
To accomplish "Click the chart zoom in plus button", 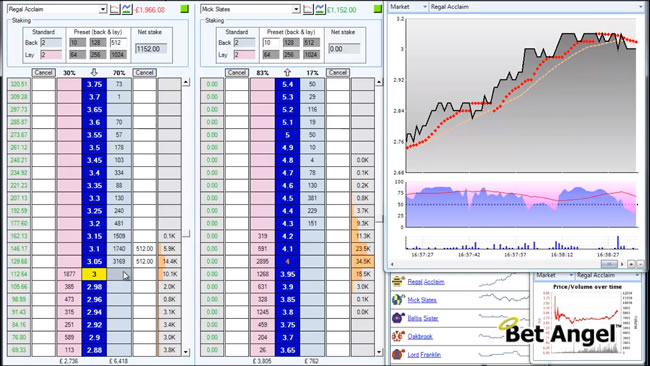I will [x=631, y=264].
